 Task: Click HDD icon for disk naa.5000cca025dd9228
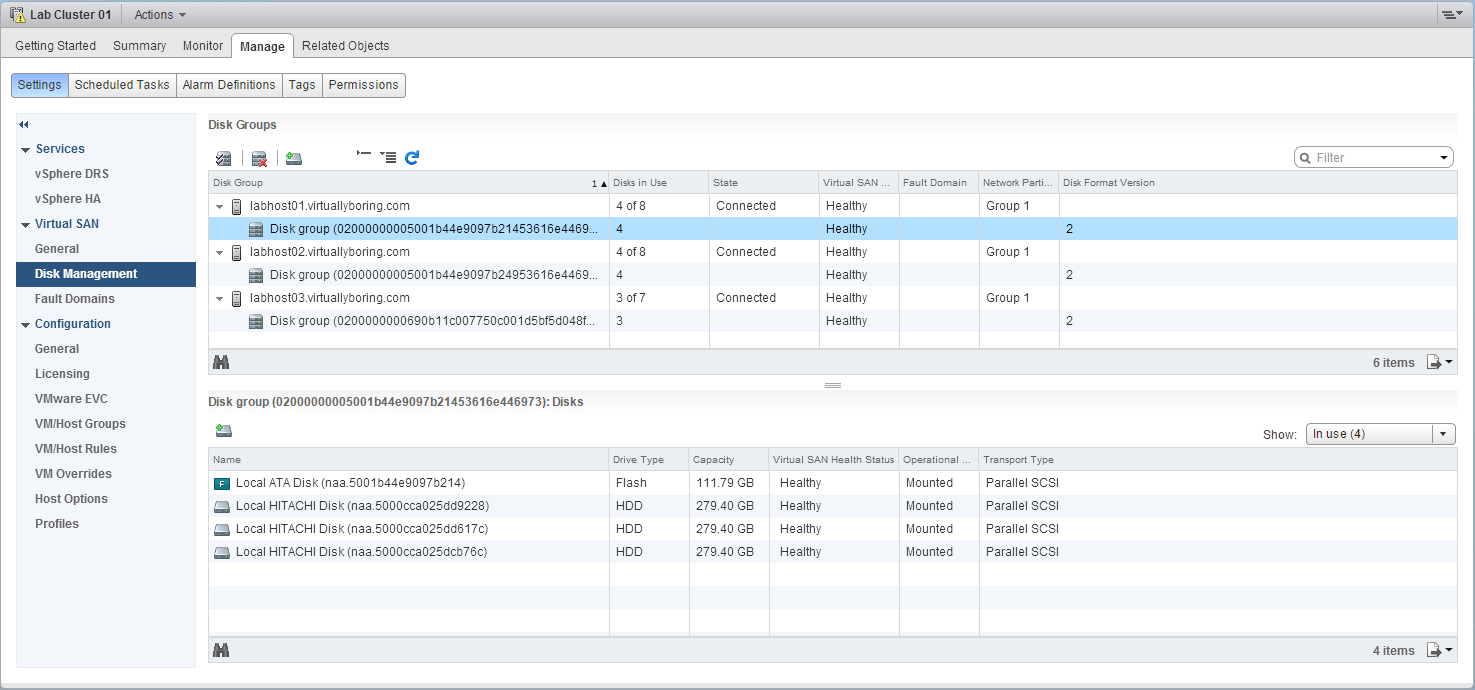222,506
